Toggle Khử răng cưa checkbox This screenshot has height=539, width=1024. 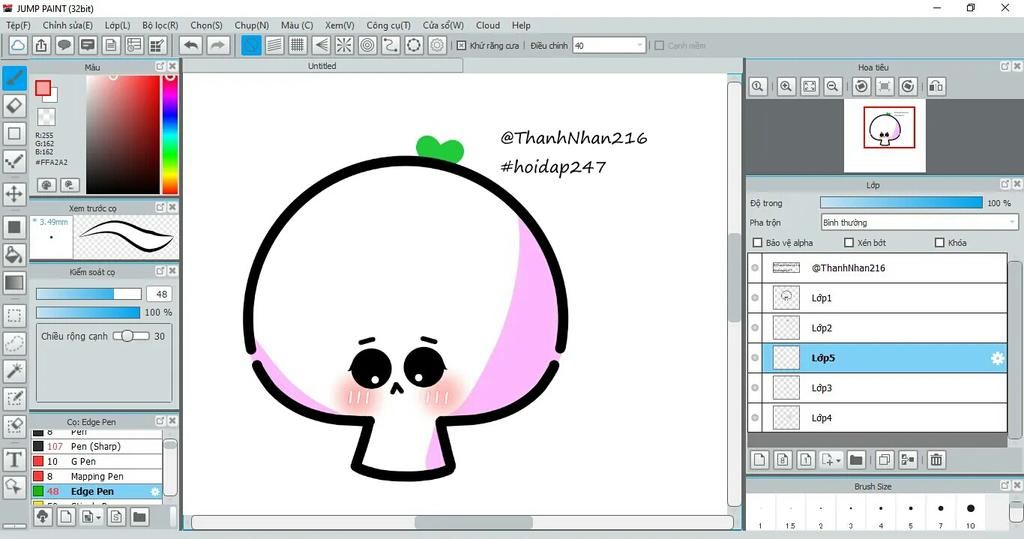[x=462, y=46]
